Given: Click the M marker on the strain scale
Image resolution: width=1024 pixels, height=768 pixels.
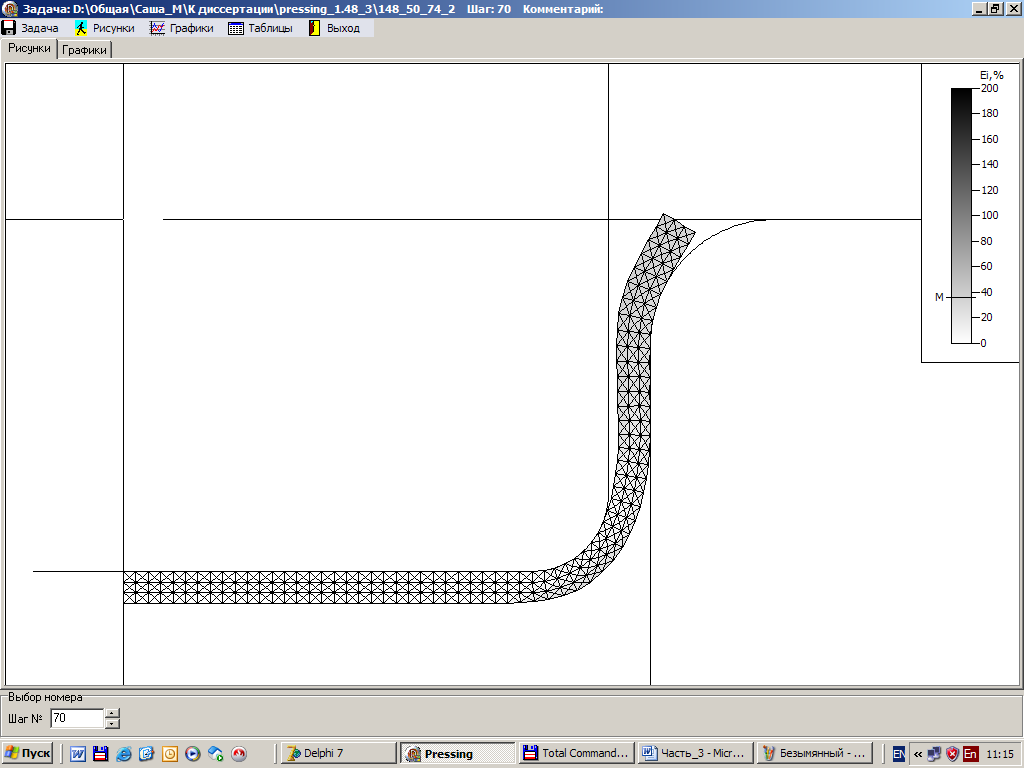Looking at the screenshot, I should pyautogui.click(x=939, y=297).
